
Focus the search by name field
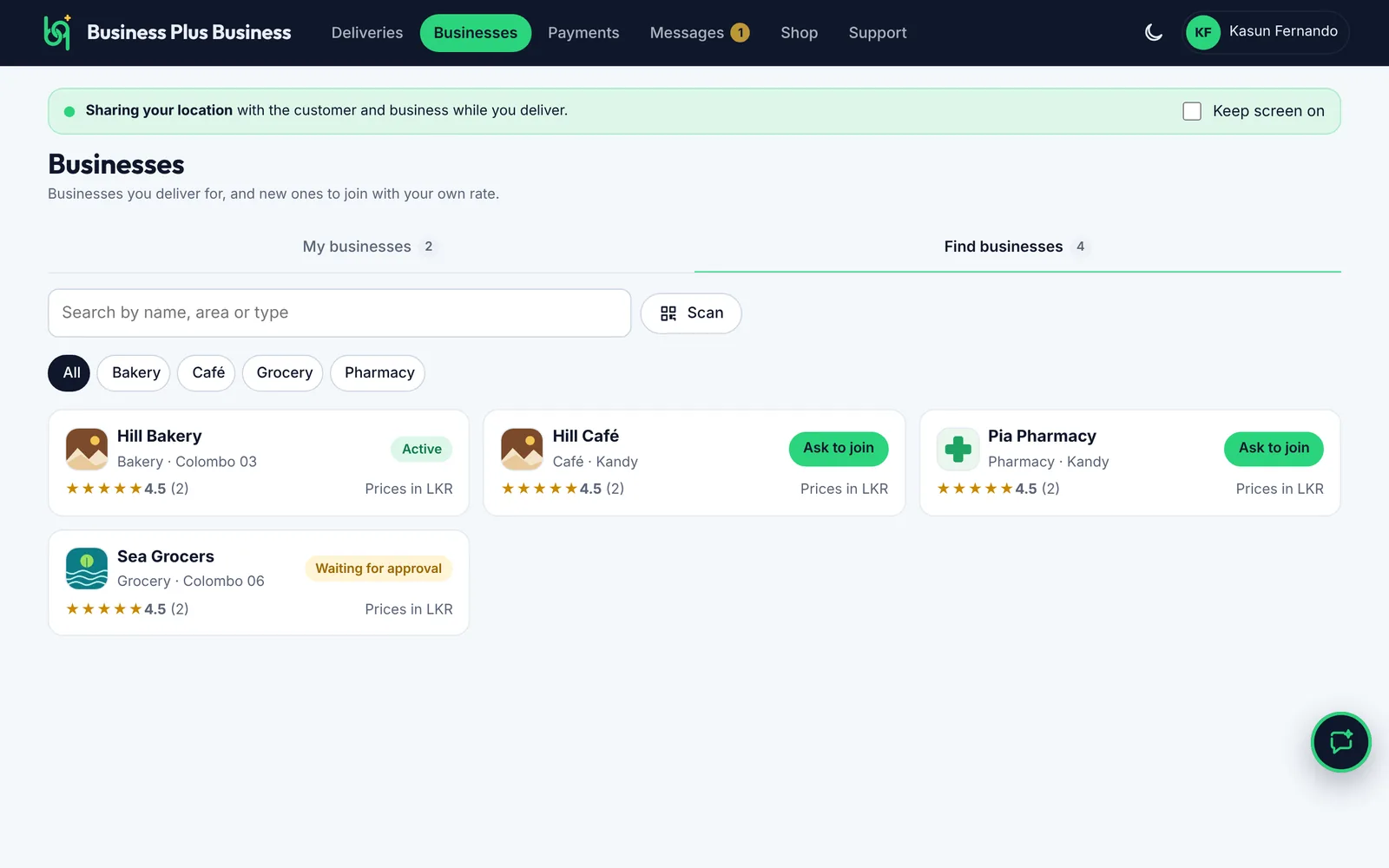339,313
